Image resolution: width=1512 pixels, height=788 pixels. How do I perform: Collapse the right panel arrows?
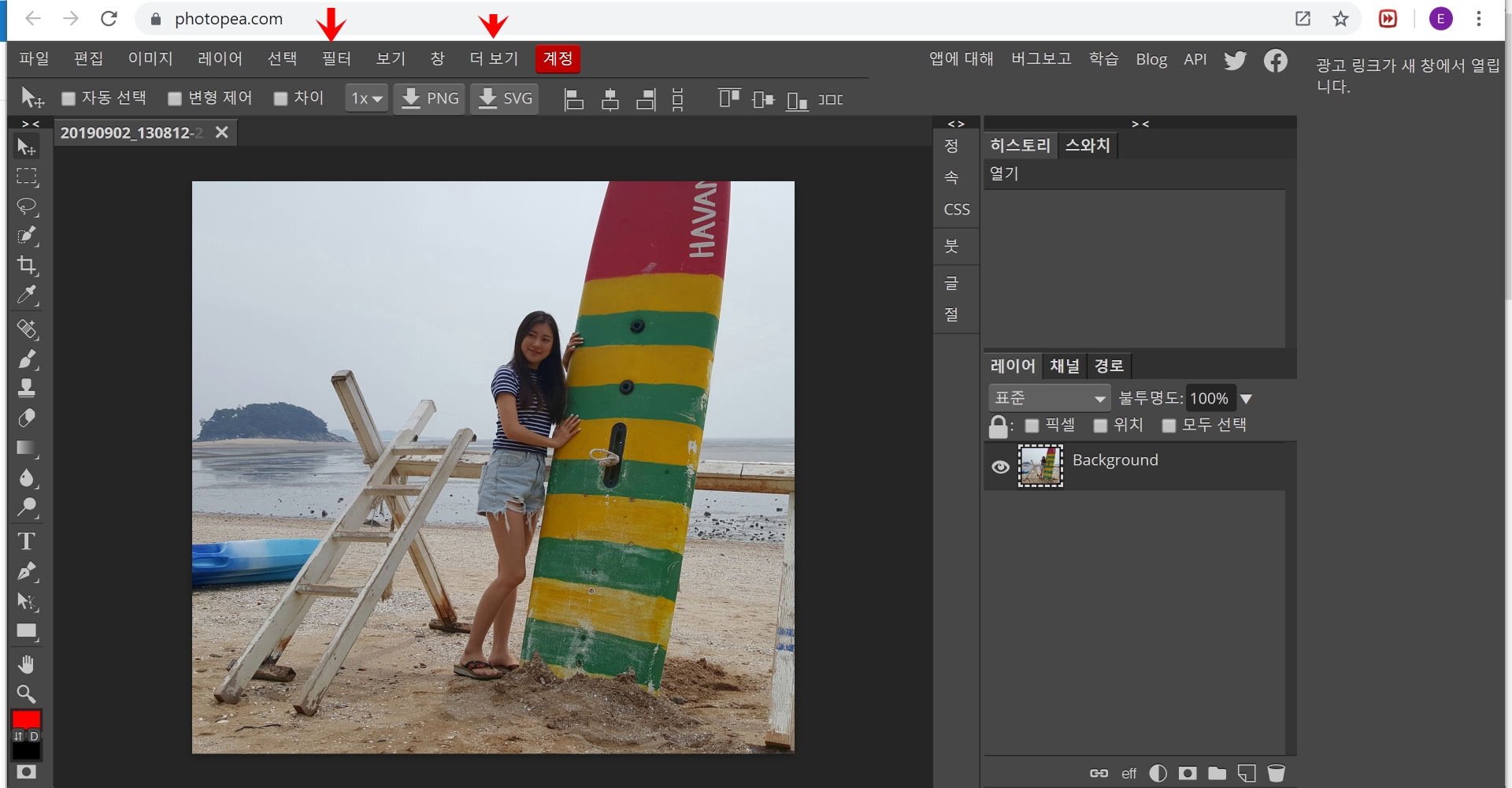pyautogui.click(x=1140, y=124)
